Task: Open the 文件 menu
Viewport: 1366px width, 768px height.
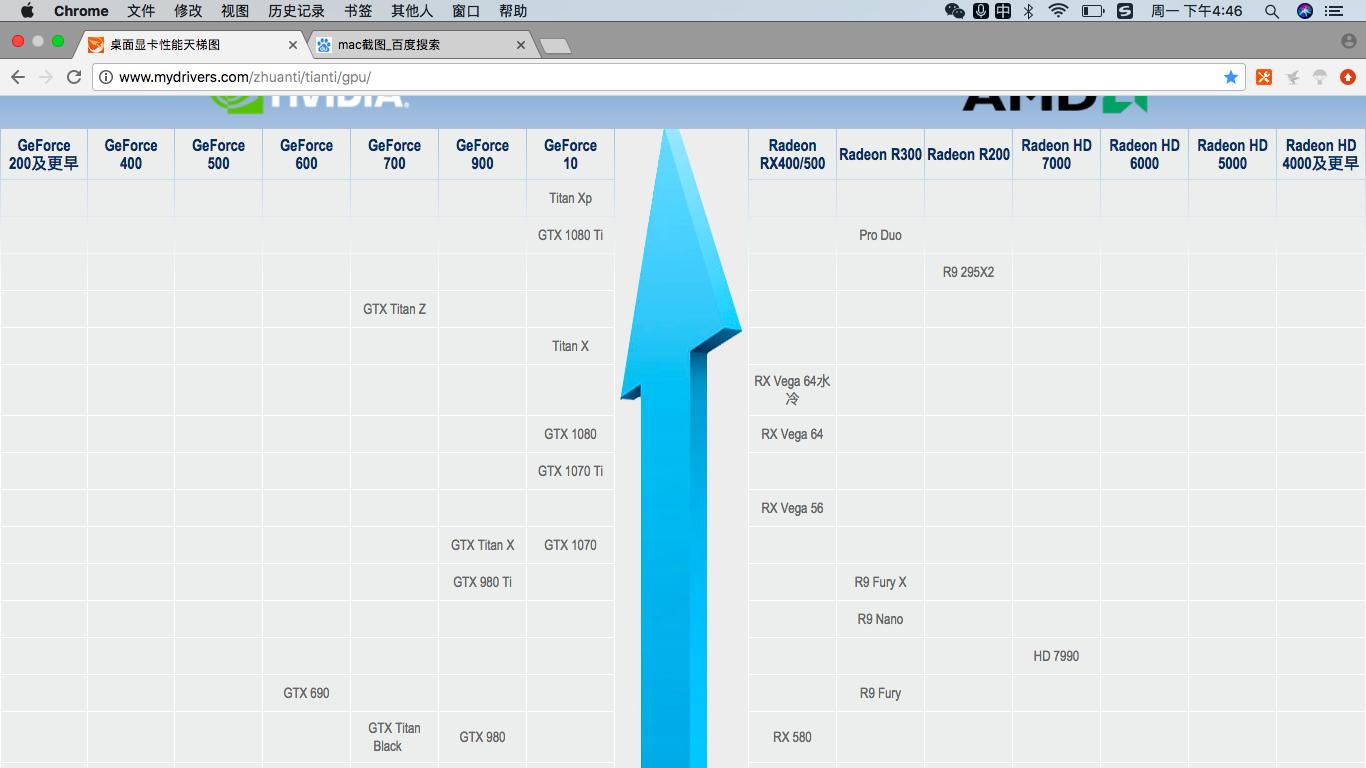Action: pyautogui.click(x=141, y=11)
